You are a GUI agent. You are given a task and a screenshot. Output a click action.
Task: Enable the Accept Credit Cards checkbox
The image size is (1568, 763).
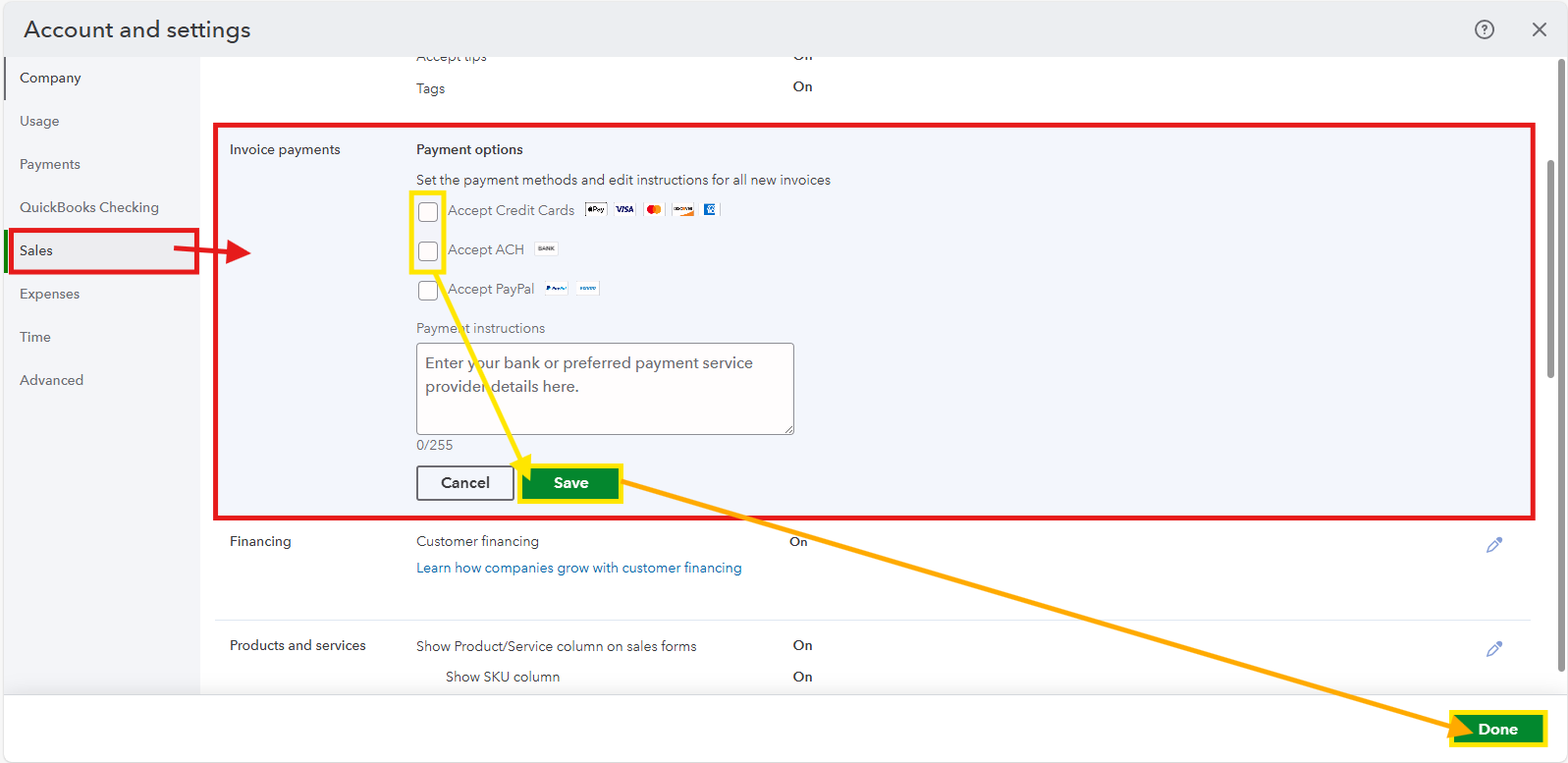pyautogui.click(x=428, y=211)
